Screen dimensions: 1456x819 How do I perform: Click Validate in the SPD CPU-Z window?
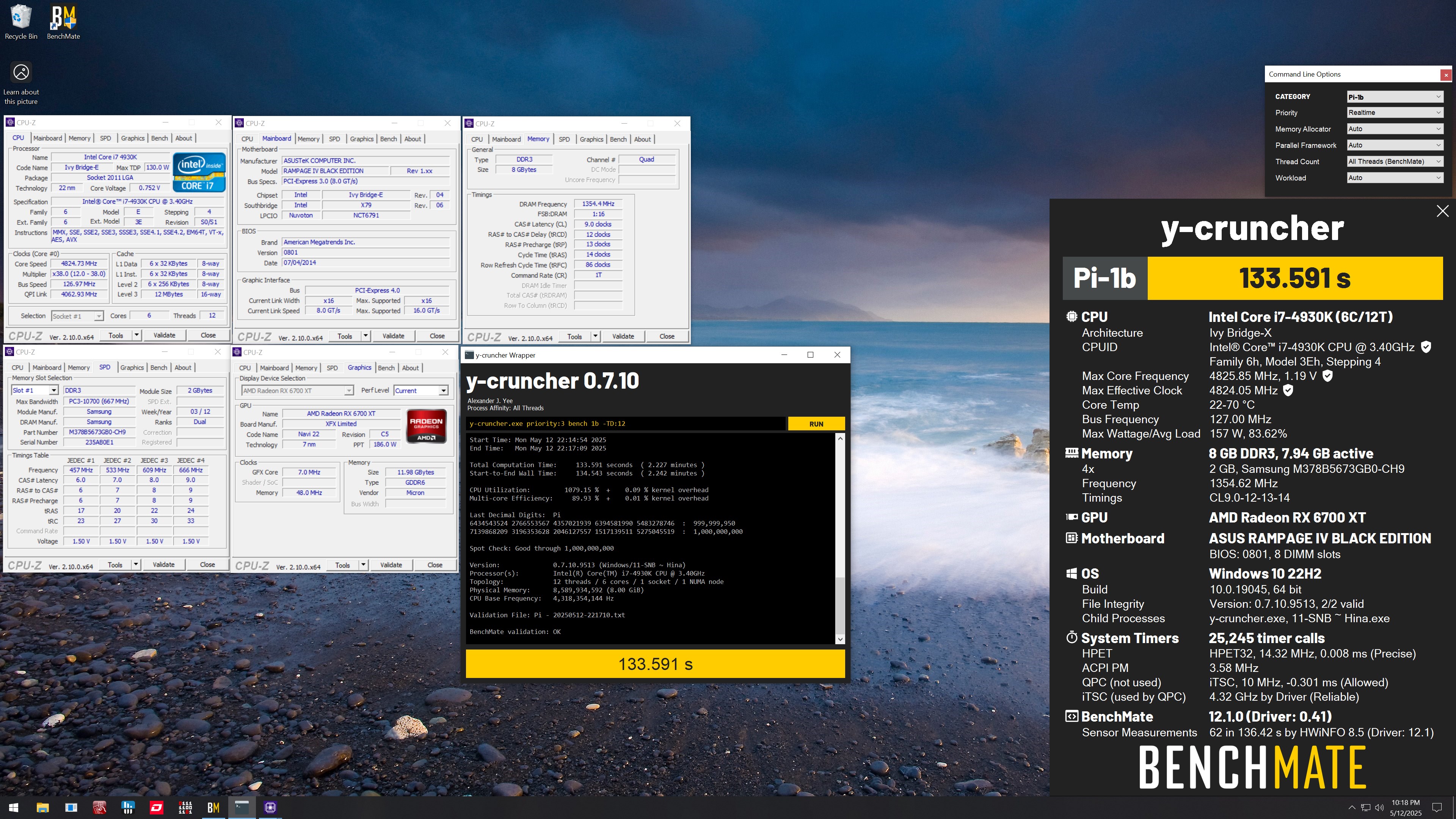point(164,565)
